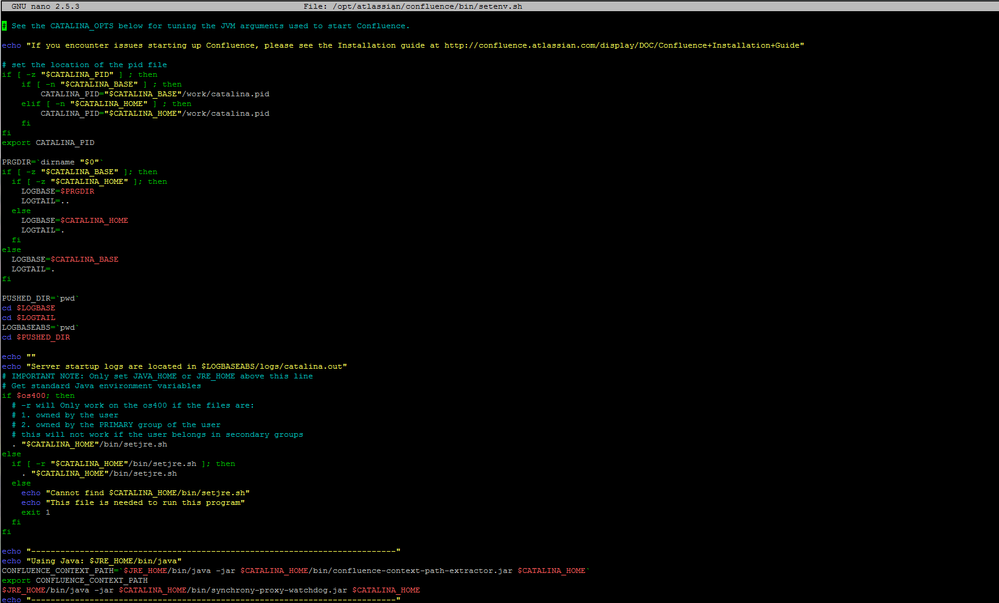Click the "export CATALINA_PID" line
Image resolution: width=999 pixels, height=603 pixels.
click(x=48, y=143)
